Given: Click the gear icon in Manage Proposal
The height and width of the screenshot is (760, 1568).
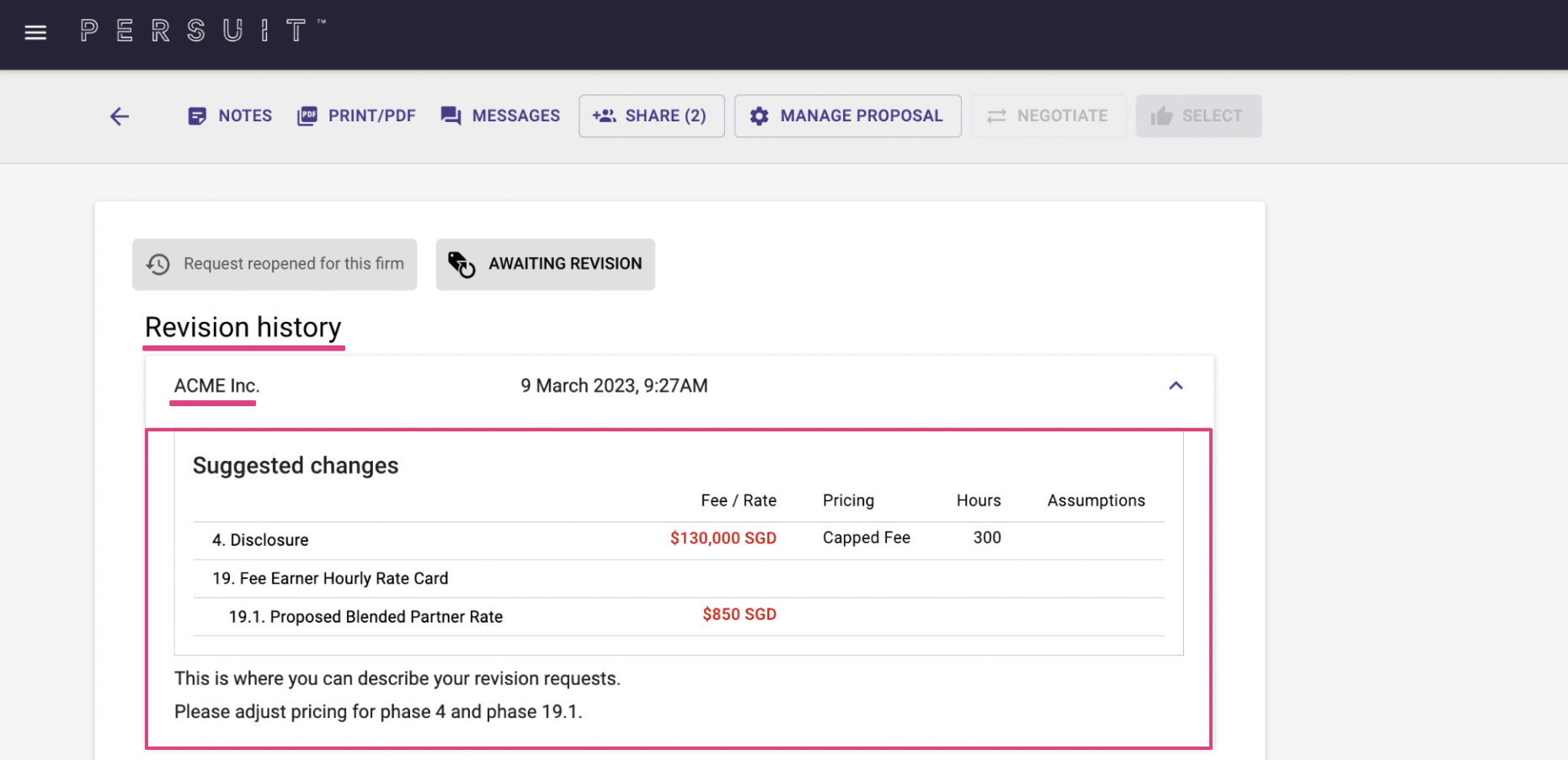Looking at the screenshot, I should 759,116.
